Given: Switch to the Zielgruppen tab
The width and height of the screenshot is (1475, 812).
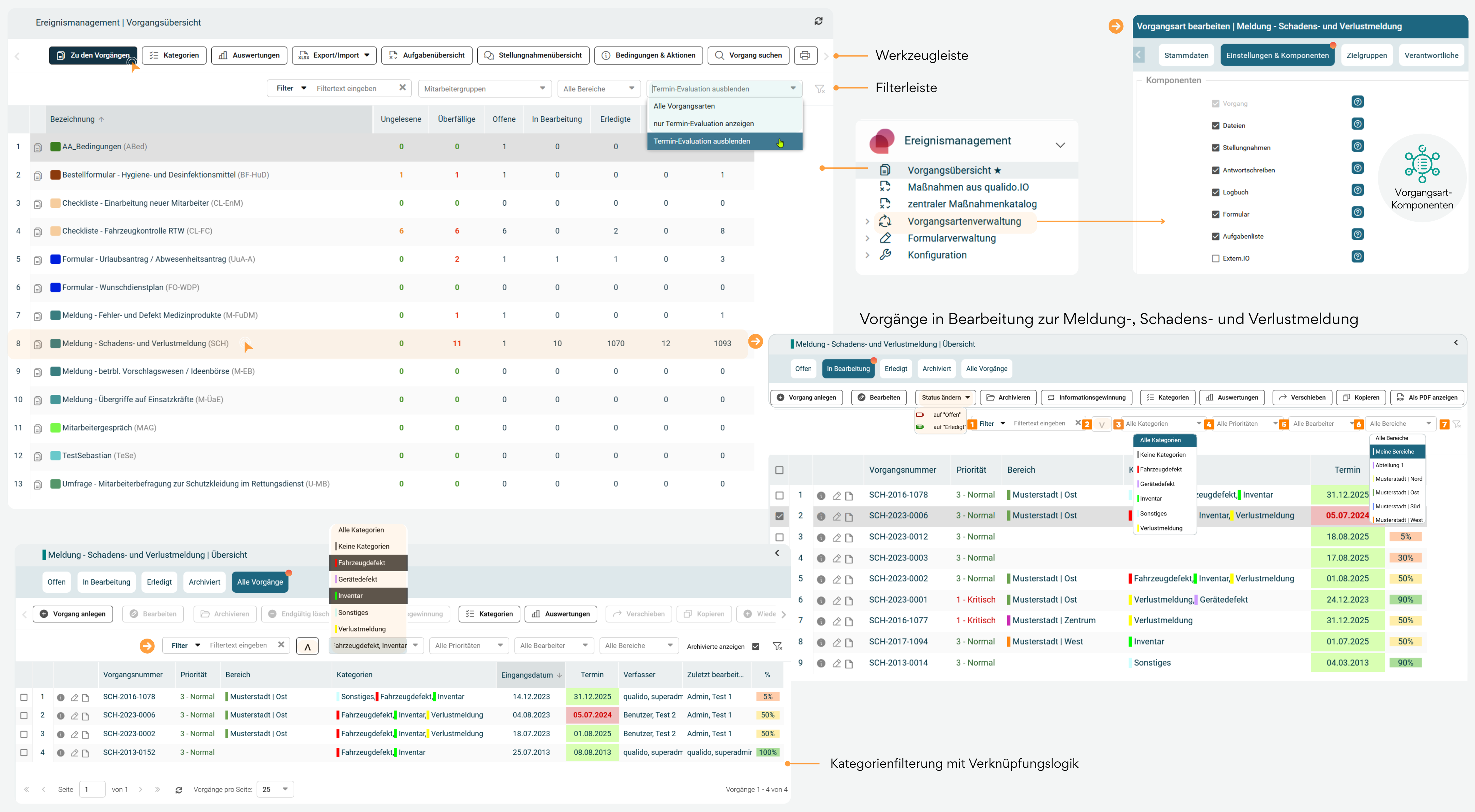Looking at the screenshot, I should (x=1366, y=55).
